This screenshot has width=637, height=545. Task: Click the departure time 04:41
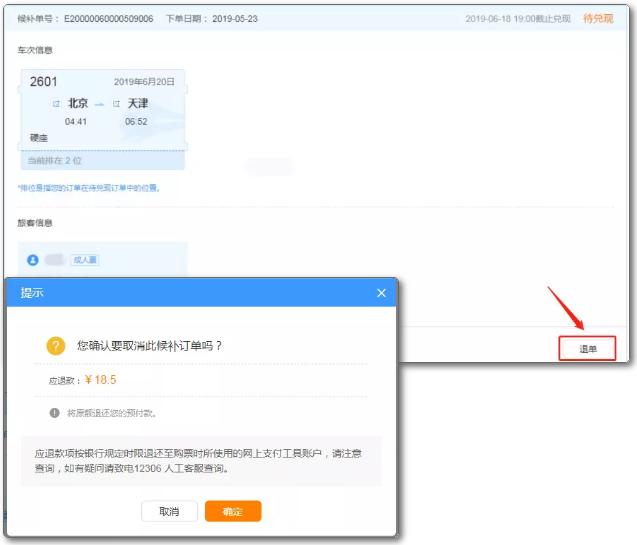(x=76, y=121)
